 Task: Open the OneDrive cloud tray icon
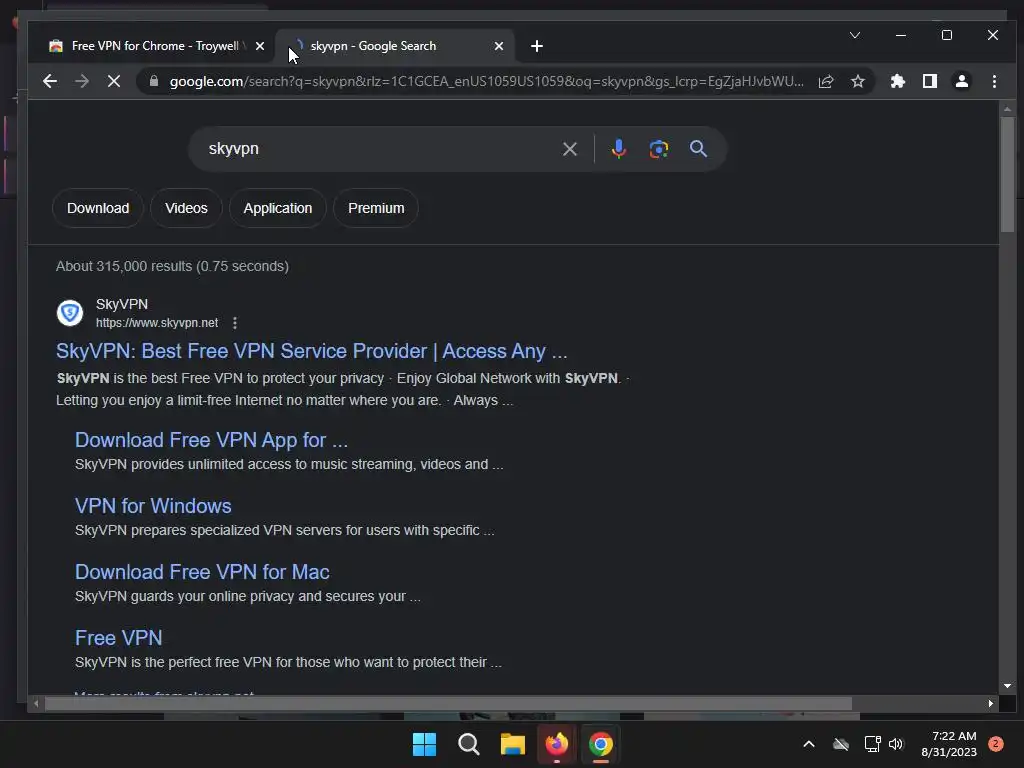pos(841,744)
